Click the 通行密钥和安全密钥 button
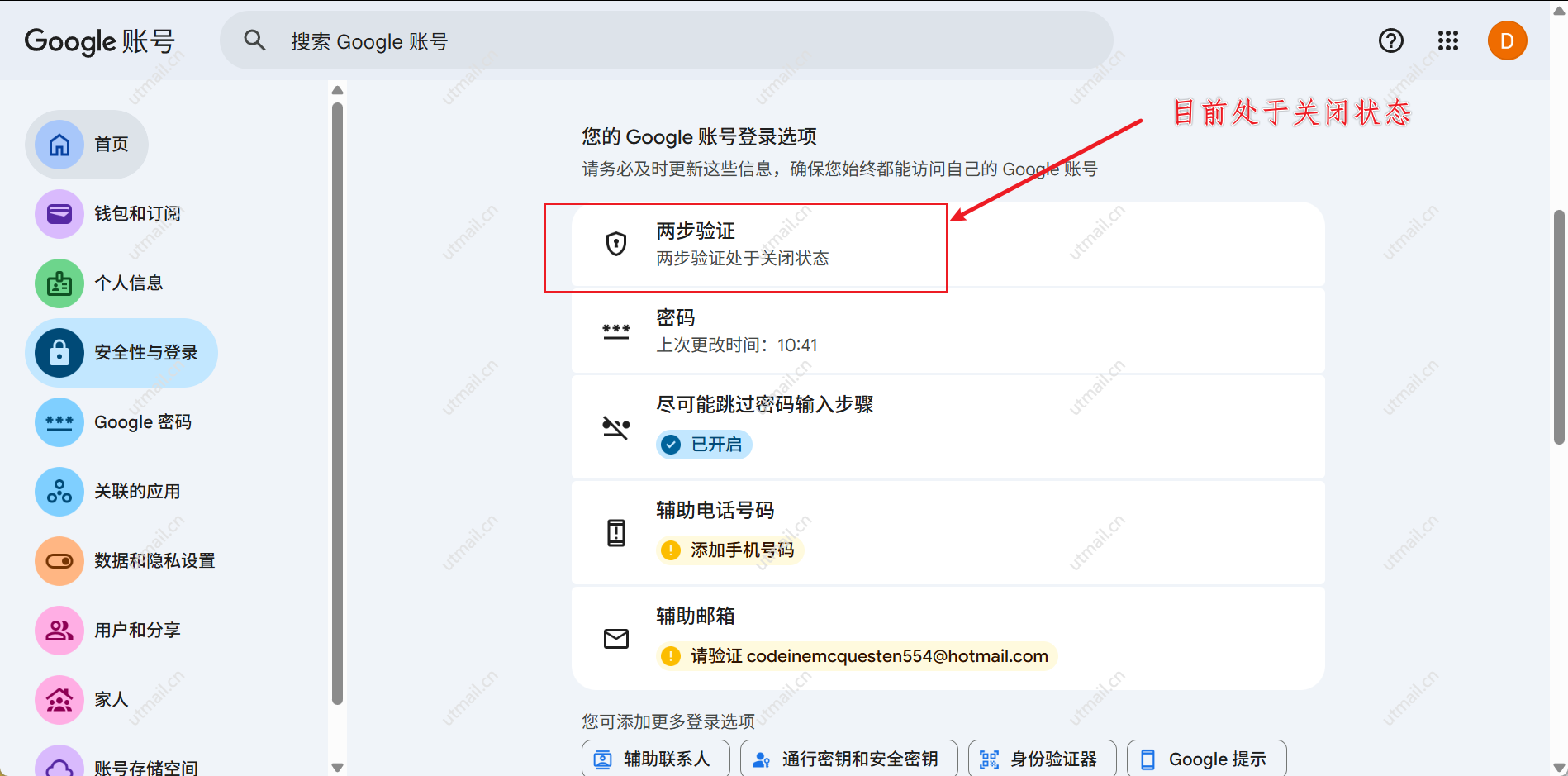Image resolution: width=1568 pixels, height=776 pixels. 849,759
